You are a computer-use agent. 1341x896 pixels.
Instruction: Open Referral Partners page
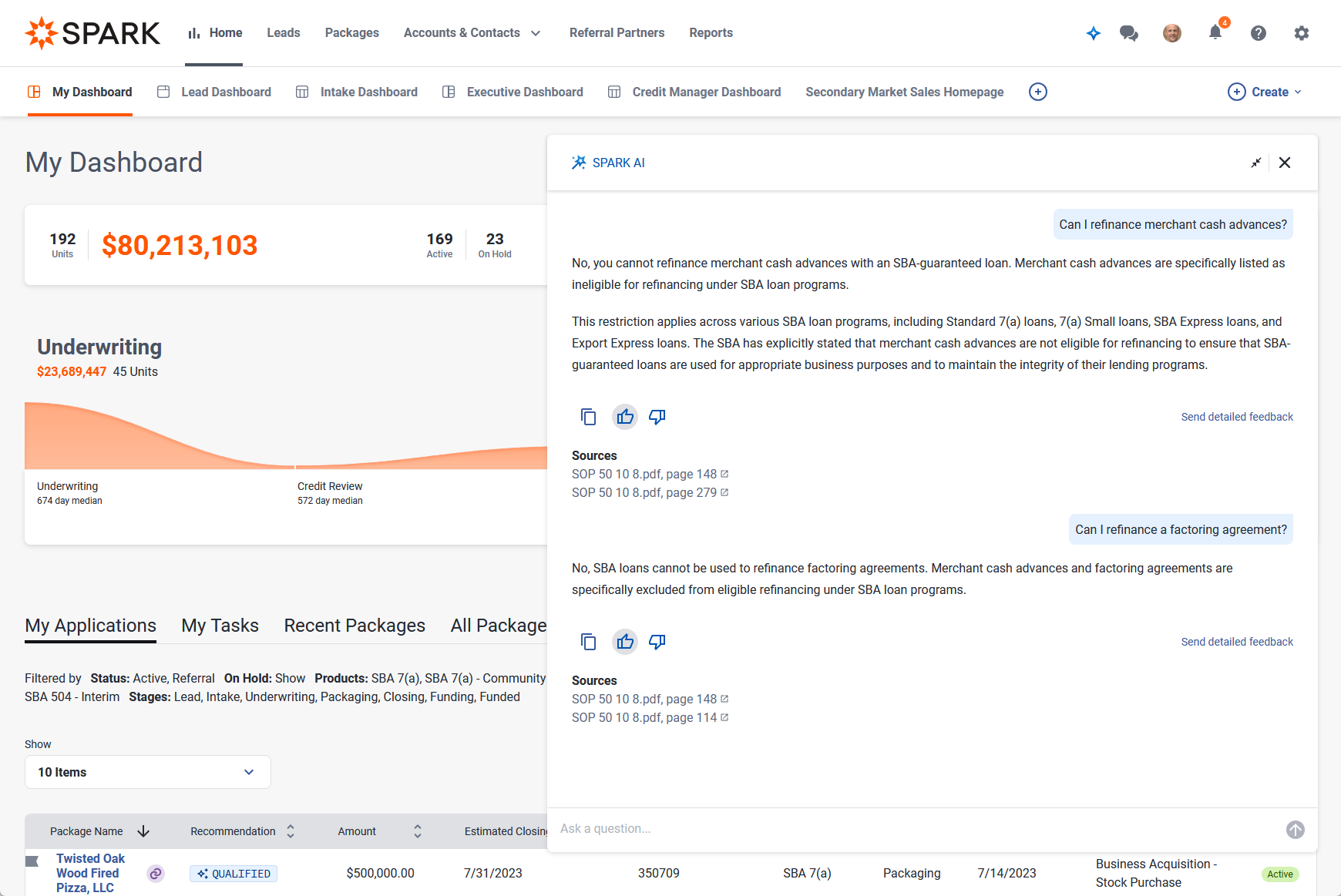pyautogui.click(x=617, y=33)
